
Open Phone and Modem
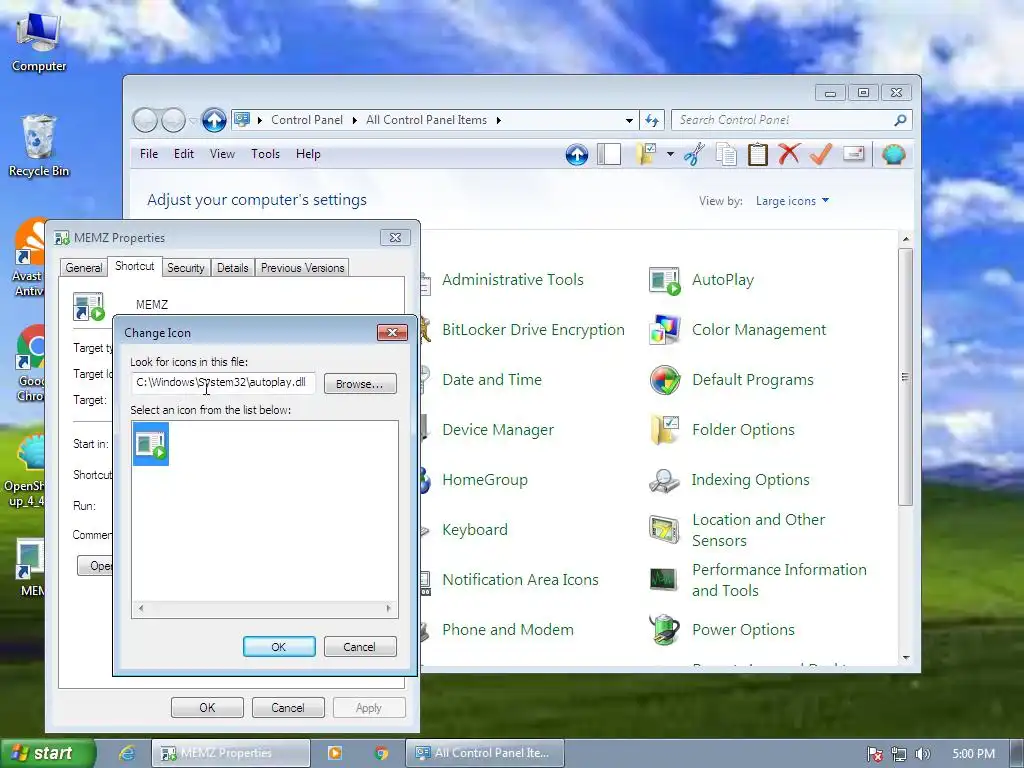pos(507,630)
